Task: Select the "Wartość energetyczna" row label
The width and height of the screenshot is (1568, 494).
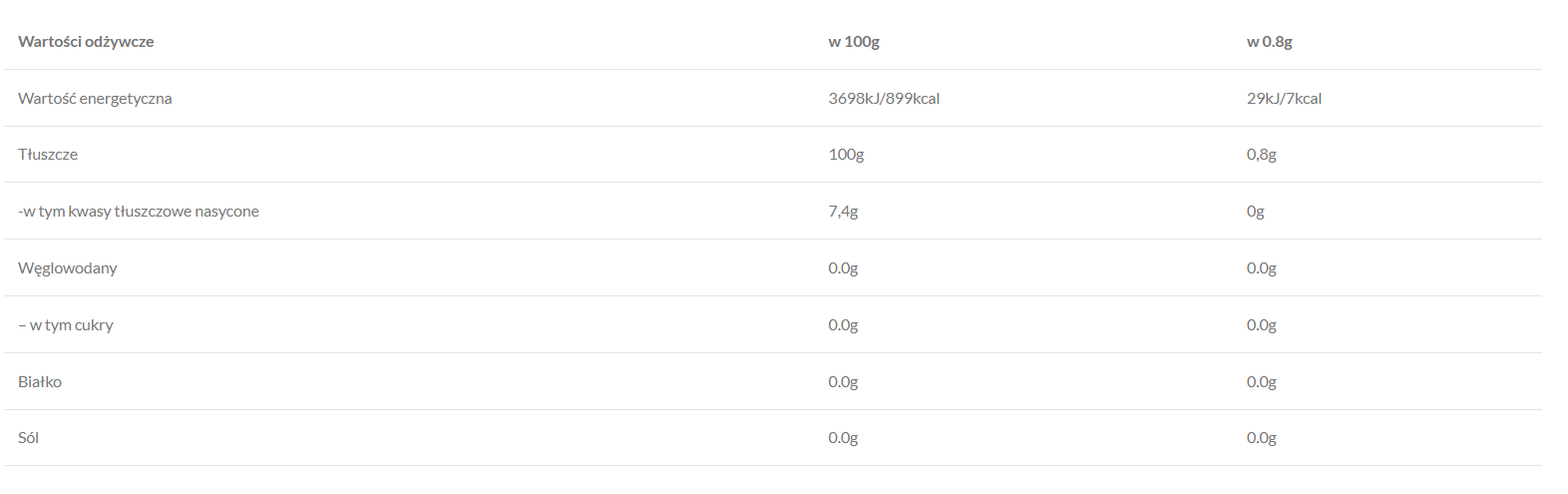Action: [95, 99]
